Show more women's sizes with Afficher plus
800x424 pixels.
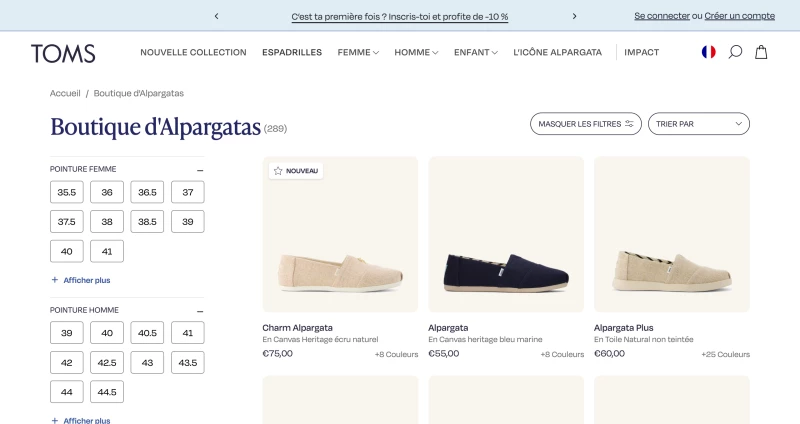(x=81, y=280)
